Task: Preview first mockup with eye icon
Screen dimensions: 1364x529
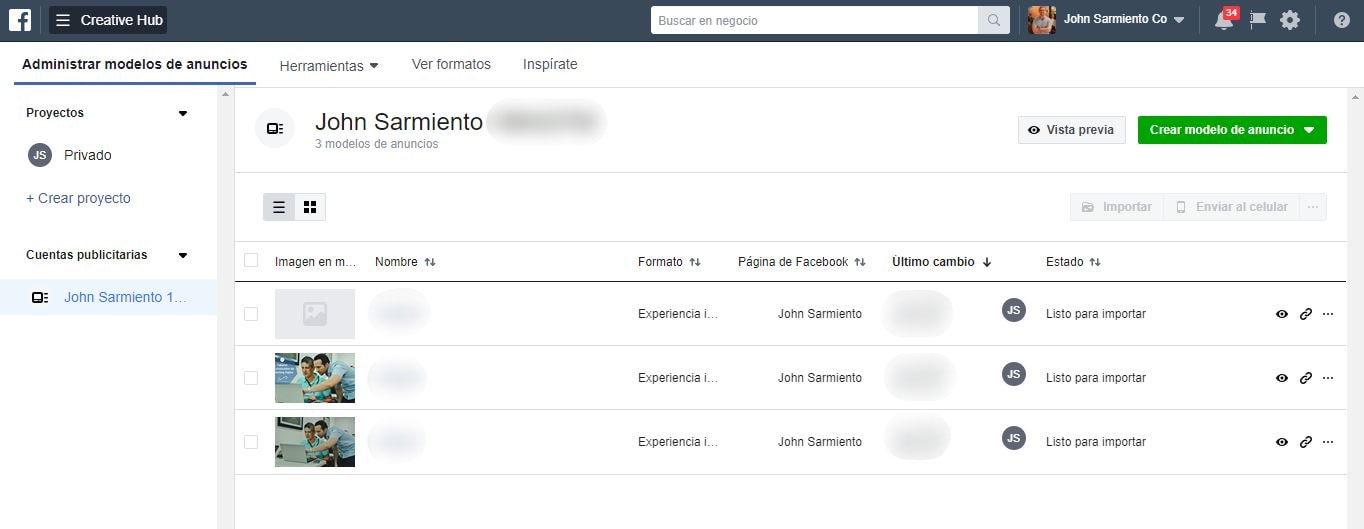Action: 1282,314
